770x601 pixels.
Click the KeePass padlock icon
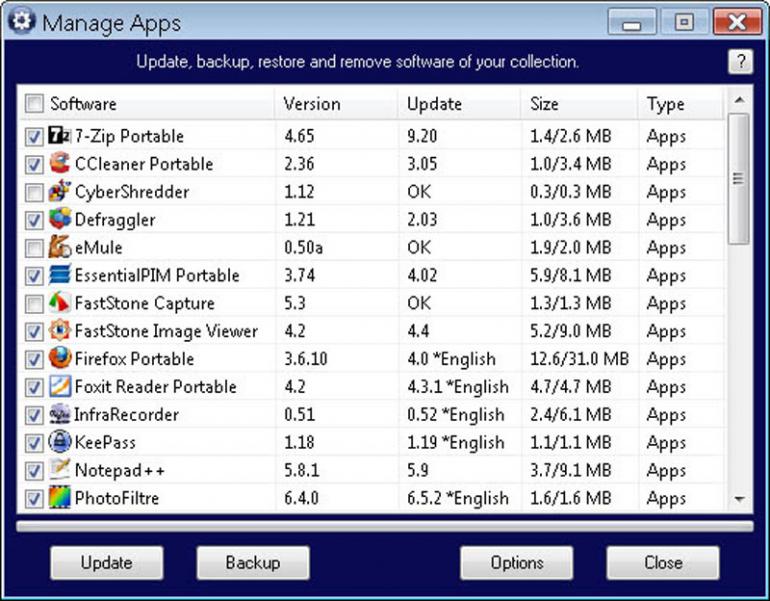point(59,442)
